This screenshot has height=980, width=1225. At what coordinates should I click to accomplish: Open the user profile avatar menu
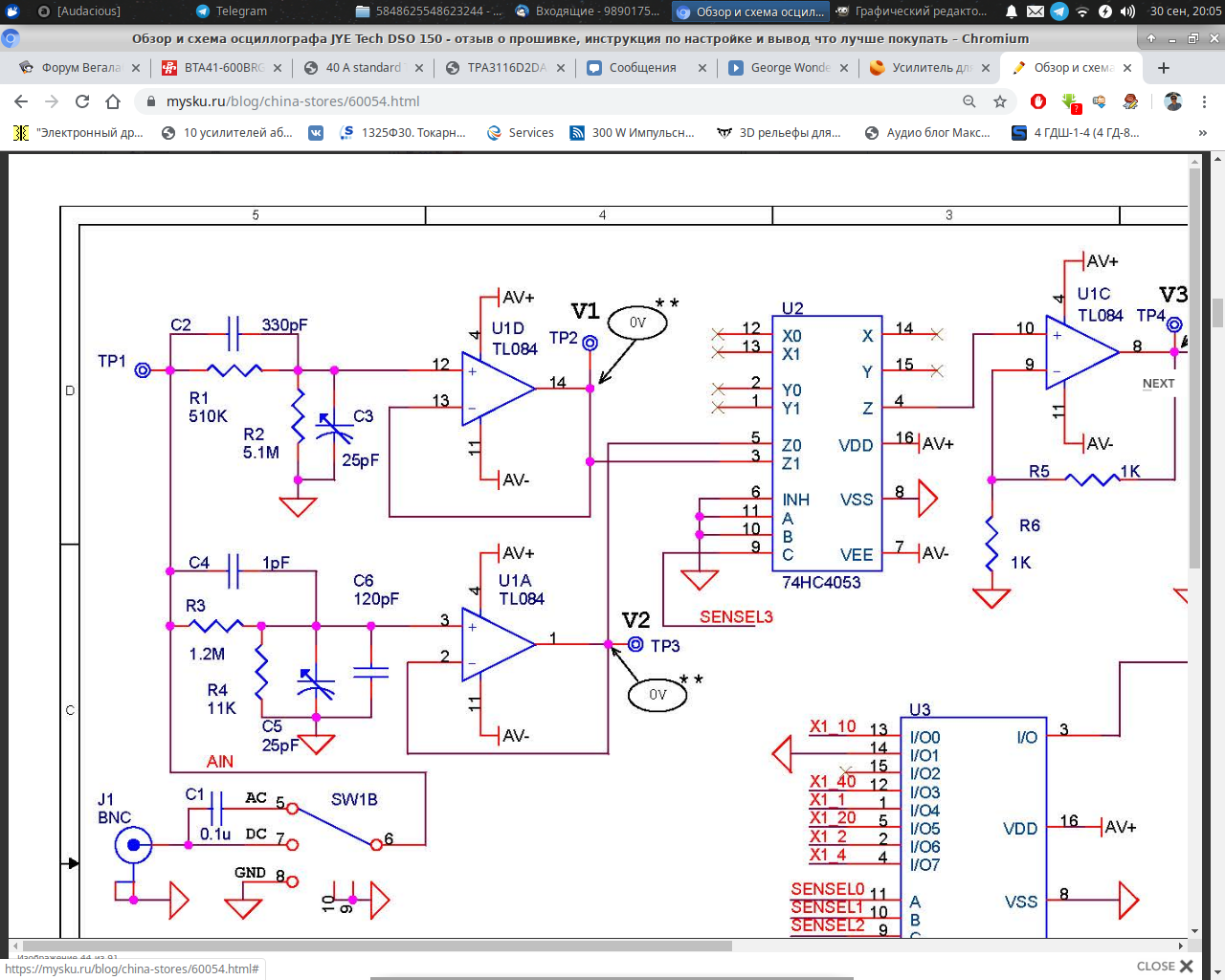pos(1173,101)
